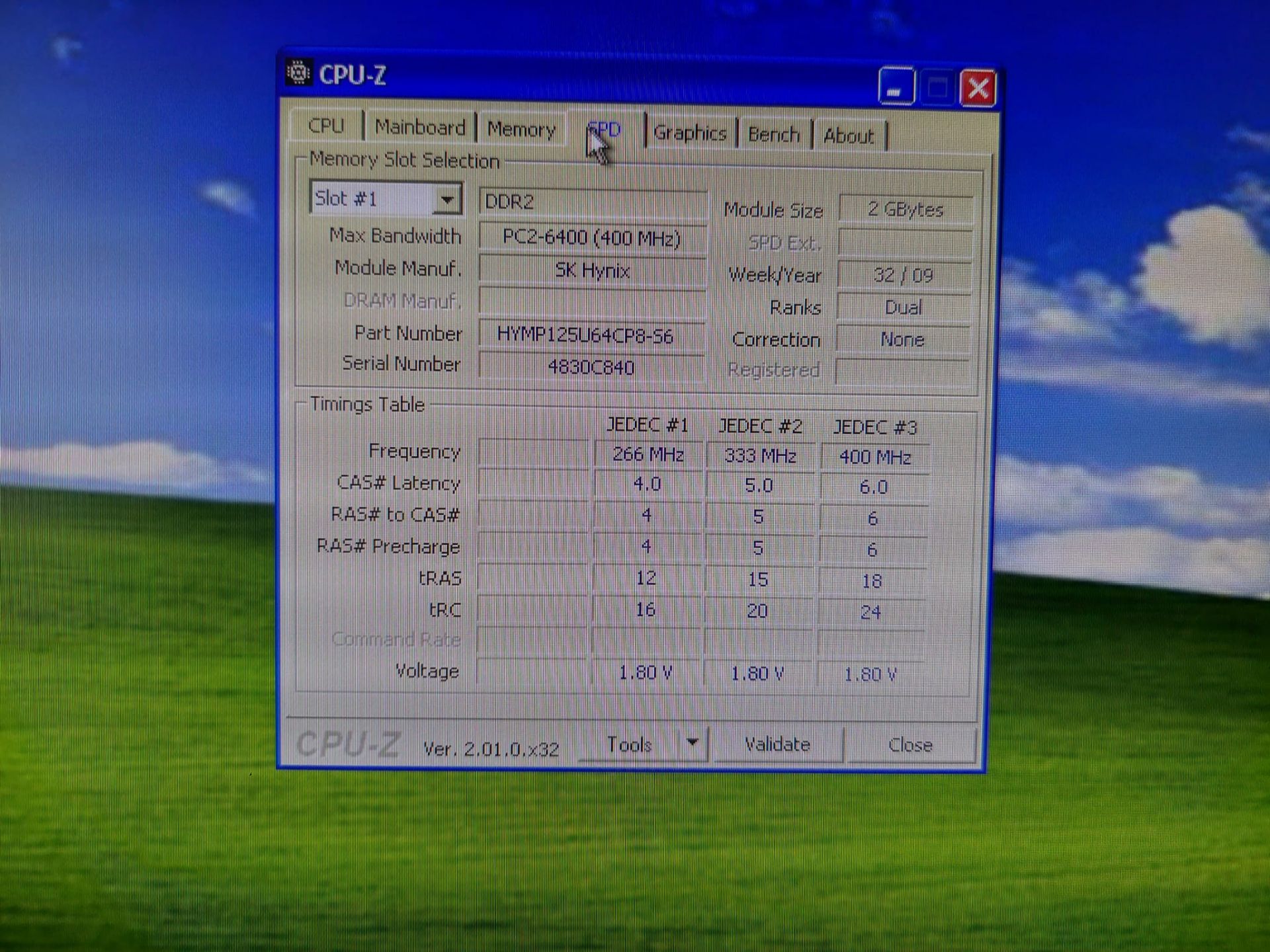Open the Mainboard tab
The height and width of the screenshot is (952, 1270).
tap(420, 127)
